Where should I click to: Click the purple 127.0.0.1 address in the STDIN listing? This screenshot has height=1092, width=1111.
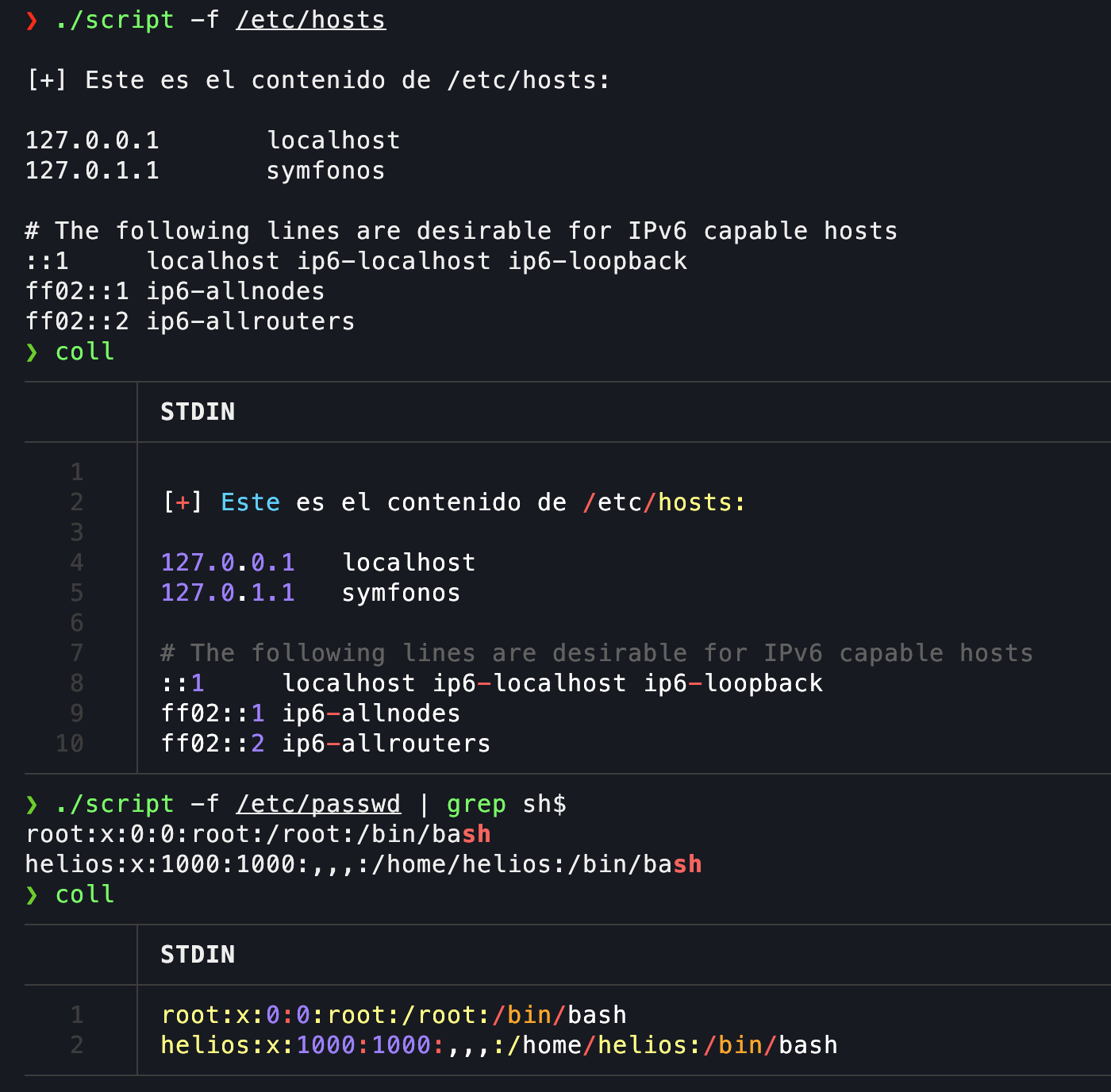coord(228,563)
